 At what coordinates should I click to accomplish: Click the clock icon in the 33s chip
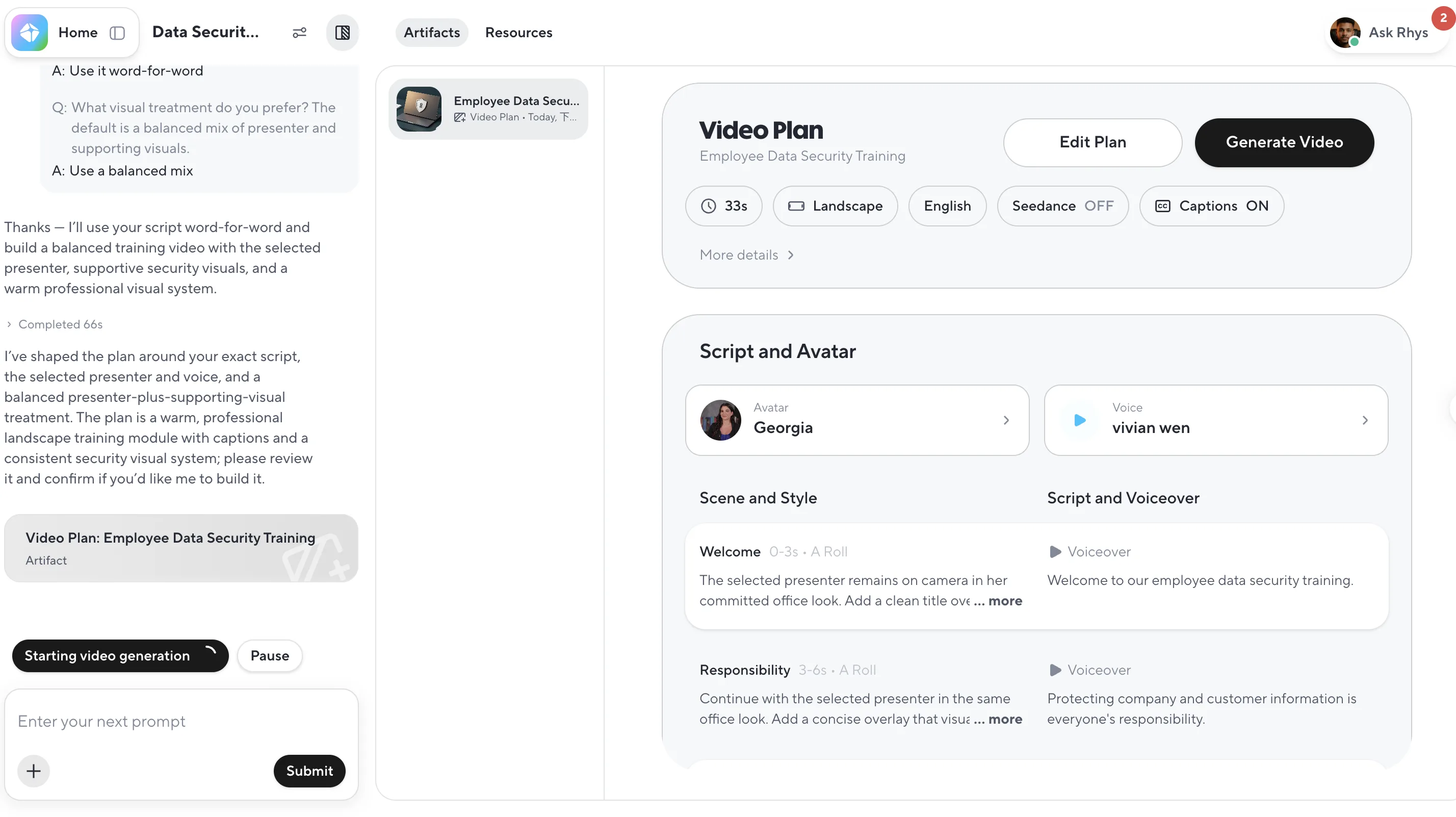click(708, 206)
